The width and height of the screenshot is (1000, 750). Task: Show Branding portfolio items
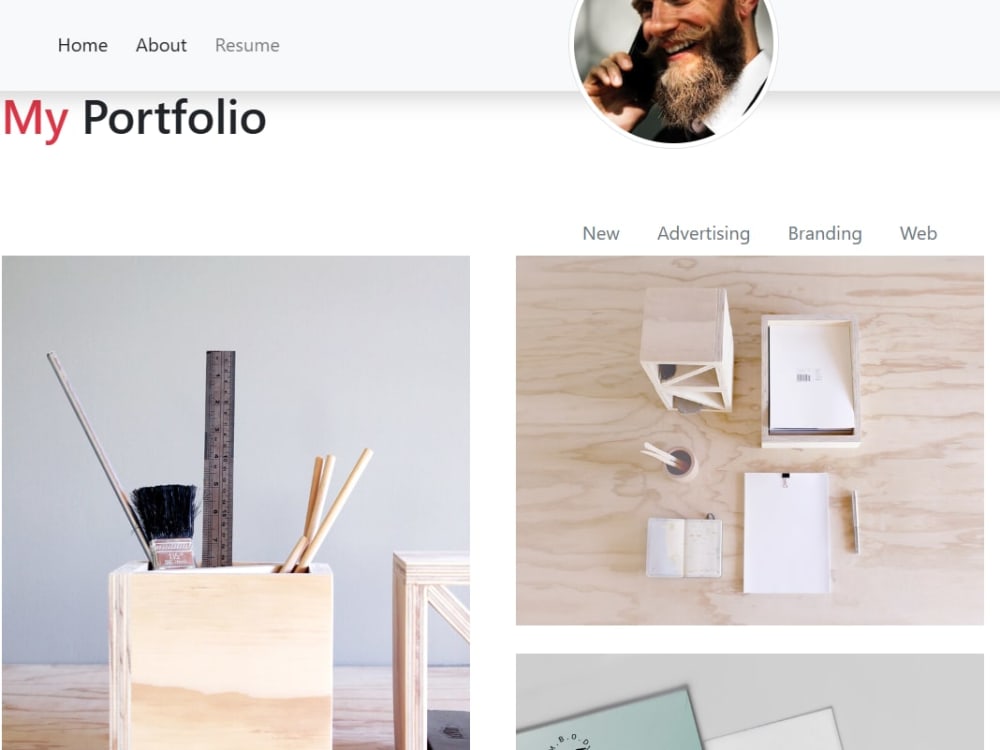pyautogui.click(x=825, y=233)
